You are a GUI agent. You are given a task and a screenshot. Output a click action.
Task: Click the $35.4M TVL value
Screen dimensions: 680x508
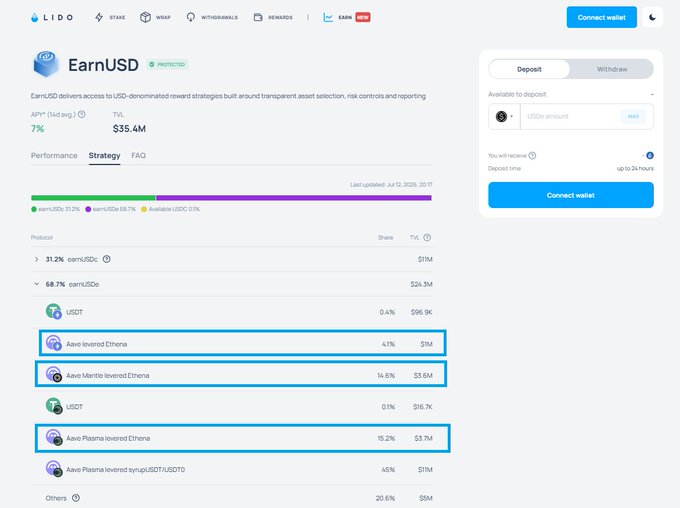click(129, 129)
